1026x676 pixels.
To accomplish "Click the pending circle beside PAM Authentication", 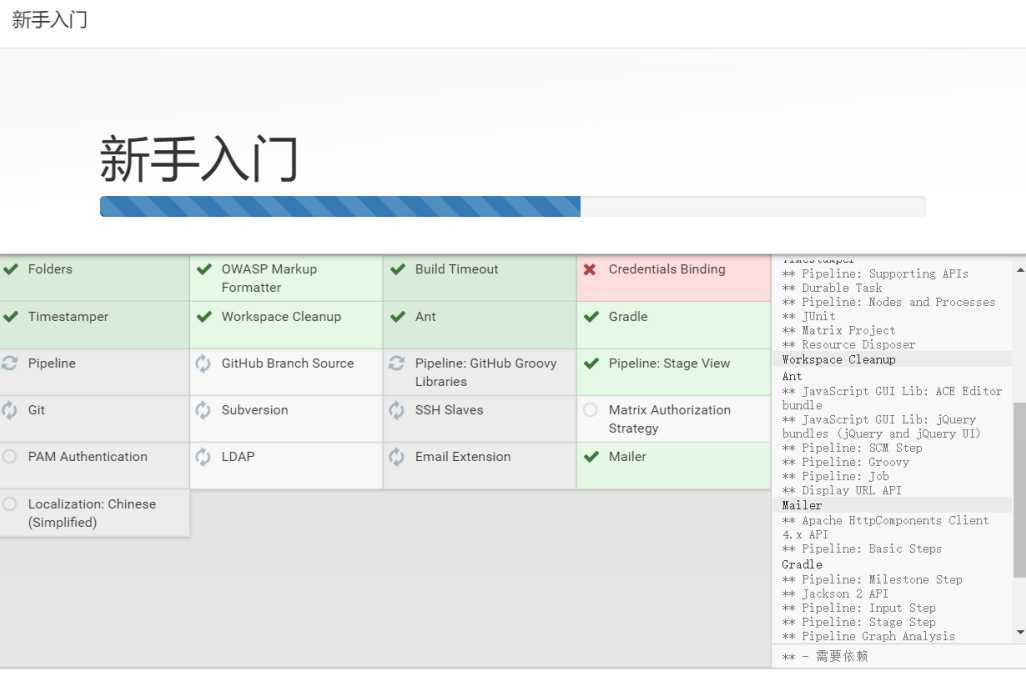I will 9,456.
